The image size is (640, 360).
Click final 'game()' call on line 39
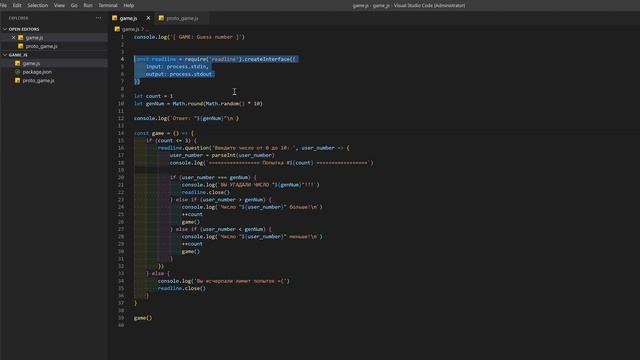[x=143, y=318]
